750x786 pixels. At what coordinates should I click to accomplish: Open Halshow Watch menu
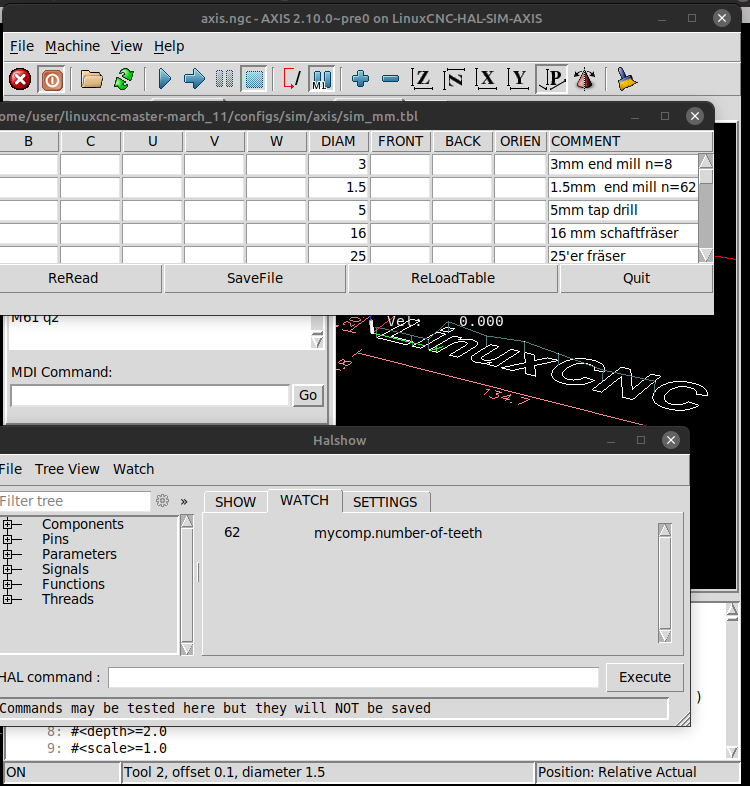133,469
